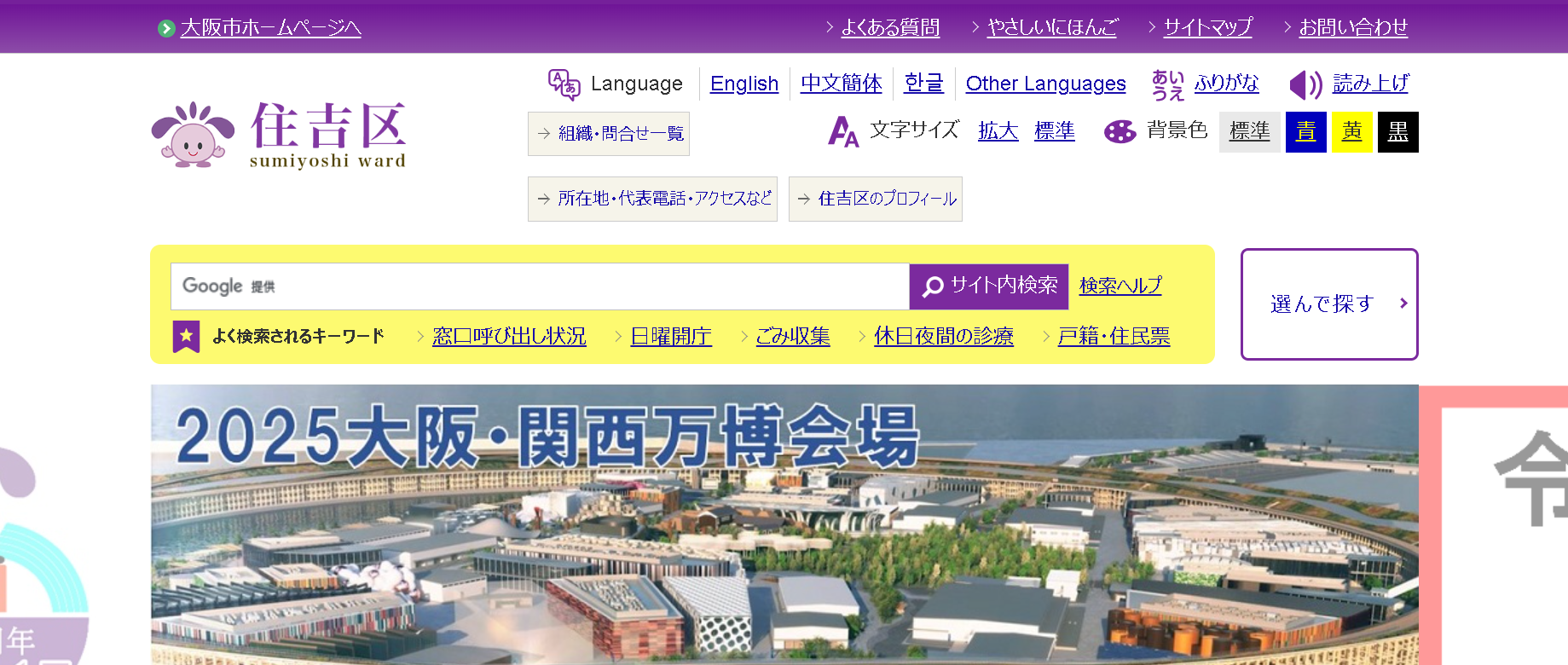
Task: Open ごみ収集 keyword link
Action: click(793, 336)
